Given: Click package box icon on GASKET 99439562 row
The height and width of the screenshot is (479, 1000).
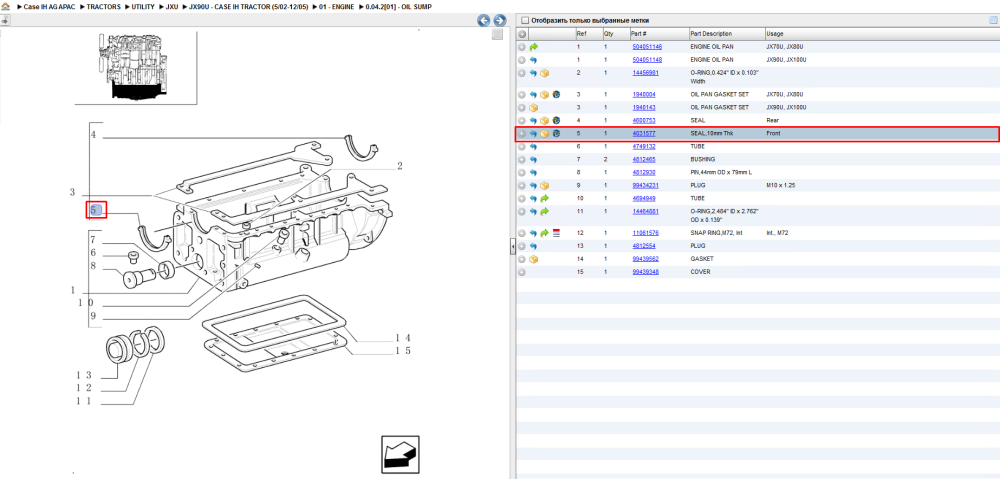Looking at the screenshot, I should click(534, 260).
